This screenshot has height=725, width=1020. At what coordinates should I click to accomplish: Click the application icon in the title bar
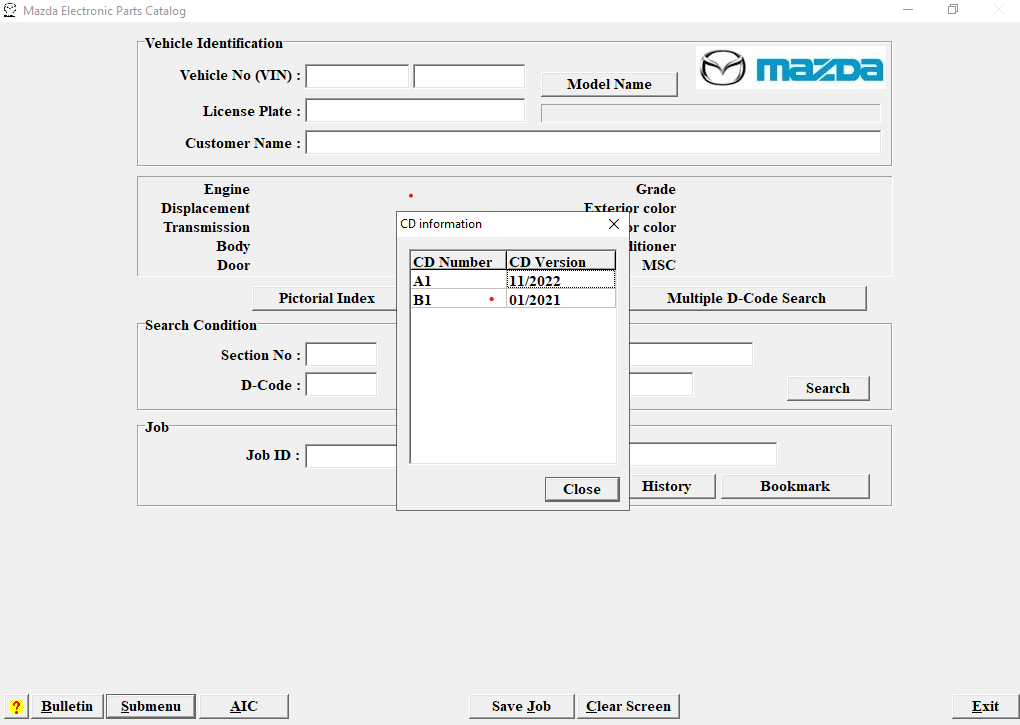coord(10,10)
